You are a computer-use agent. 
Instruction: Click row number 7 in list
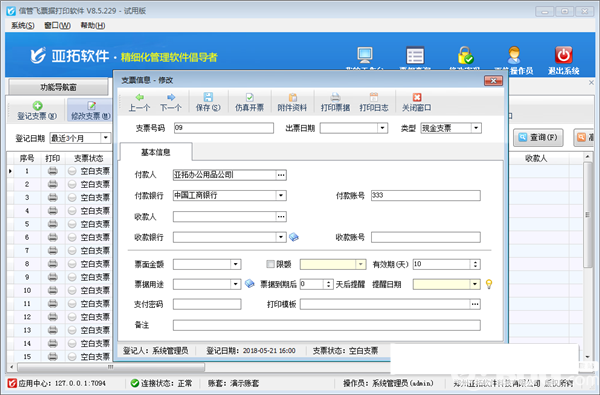click(27, 251)
